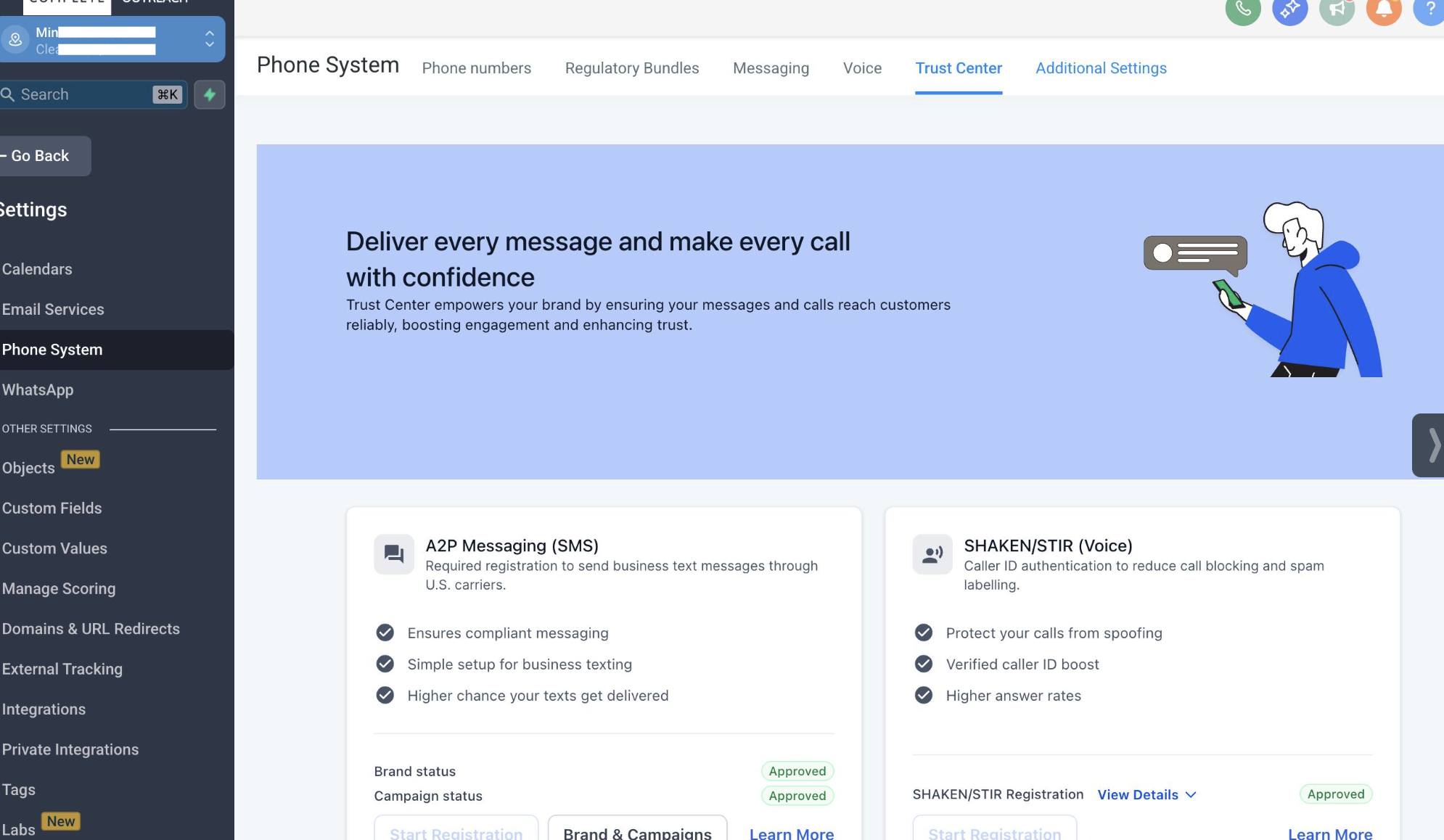Open the Regulatory Bundles tab

(631, 68)
